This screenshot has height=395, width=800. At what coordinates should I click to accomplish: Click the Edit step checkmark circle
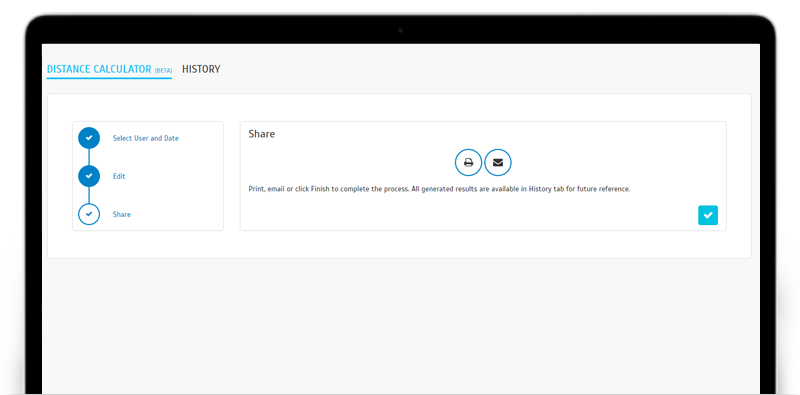[x=89, y=176]
